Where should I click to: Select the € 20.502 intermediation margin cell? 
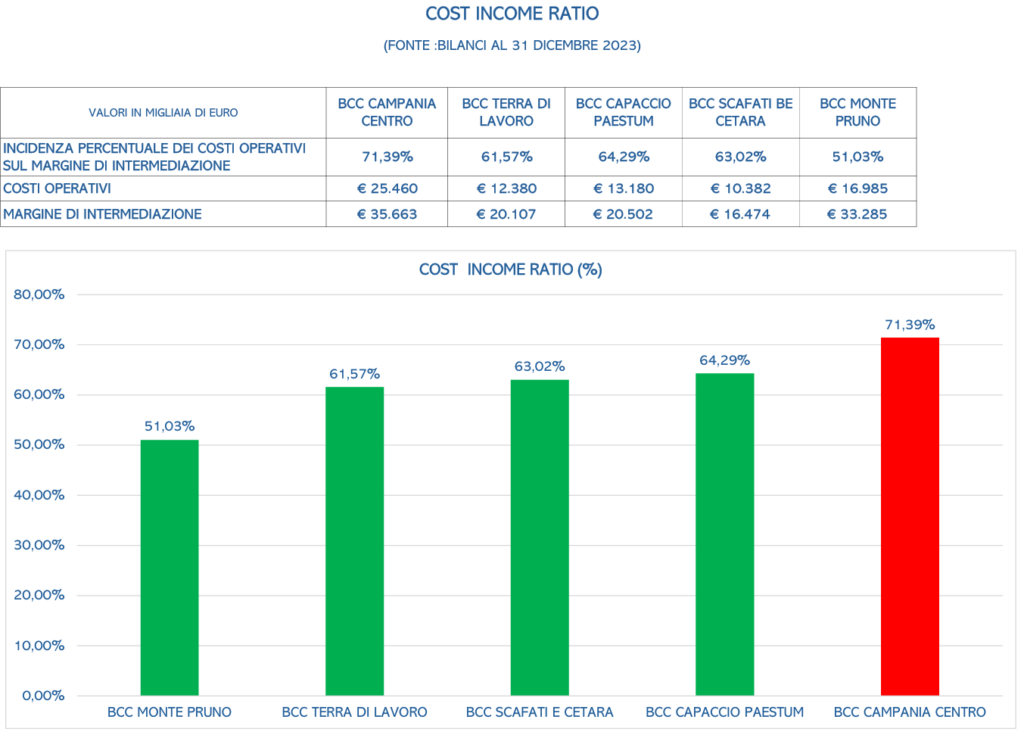click(x=624, y=214)
